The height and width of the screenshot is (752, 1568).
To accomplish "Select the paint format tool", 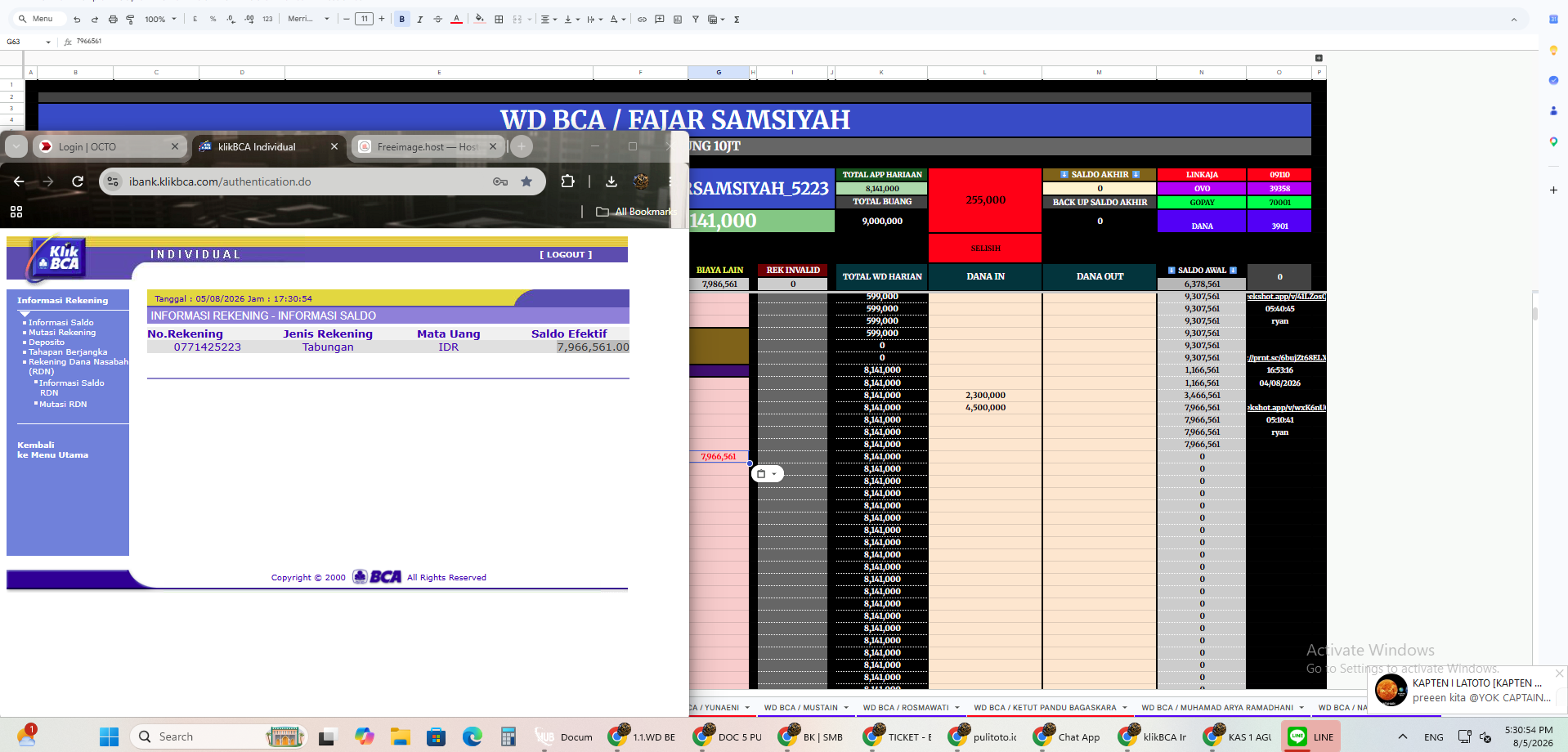I will (130, 19).
